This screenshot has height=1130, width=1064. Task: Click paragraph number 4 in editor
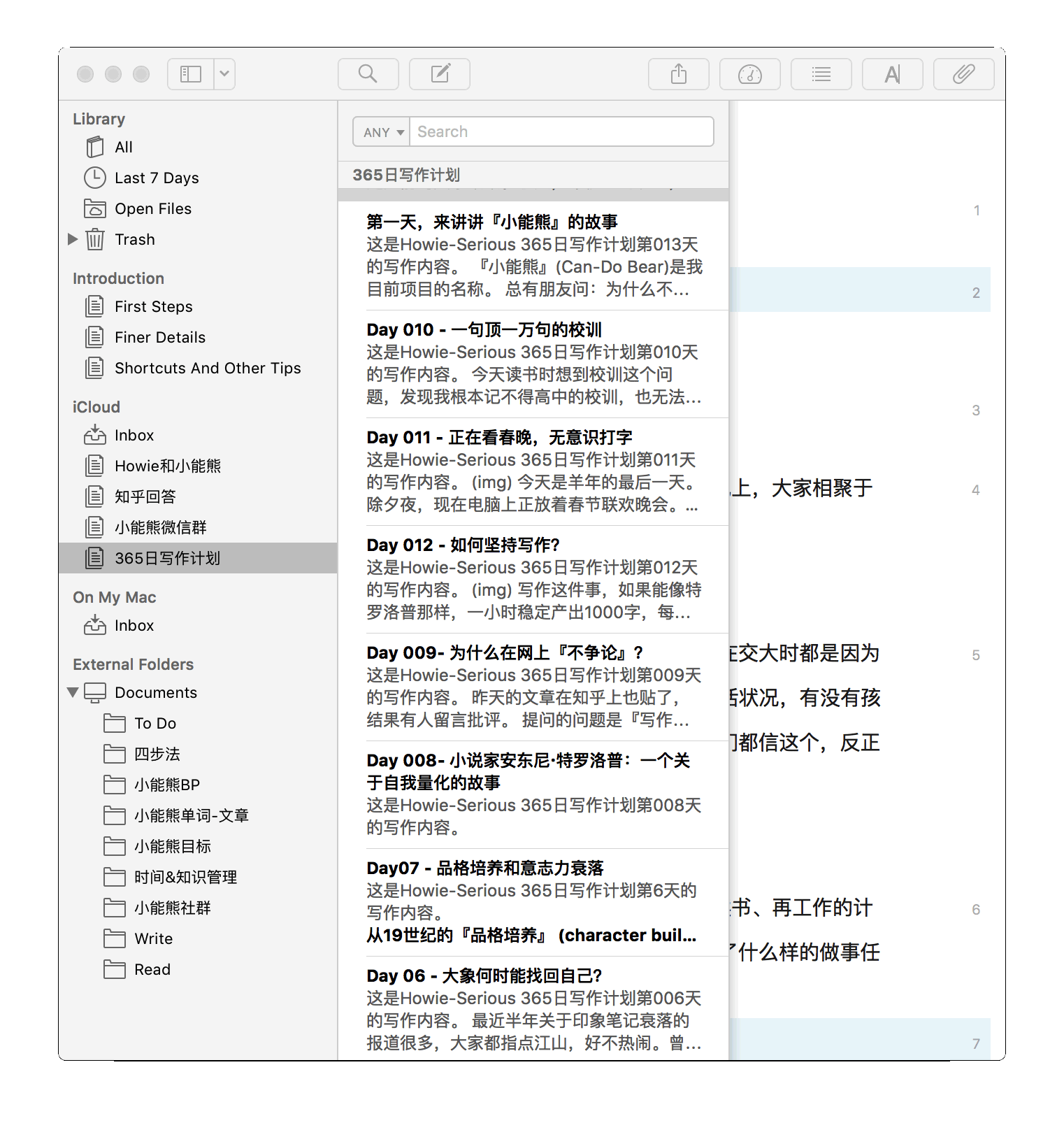tap(976, 490)
